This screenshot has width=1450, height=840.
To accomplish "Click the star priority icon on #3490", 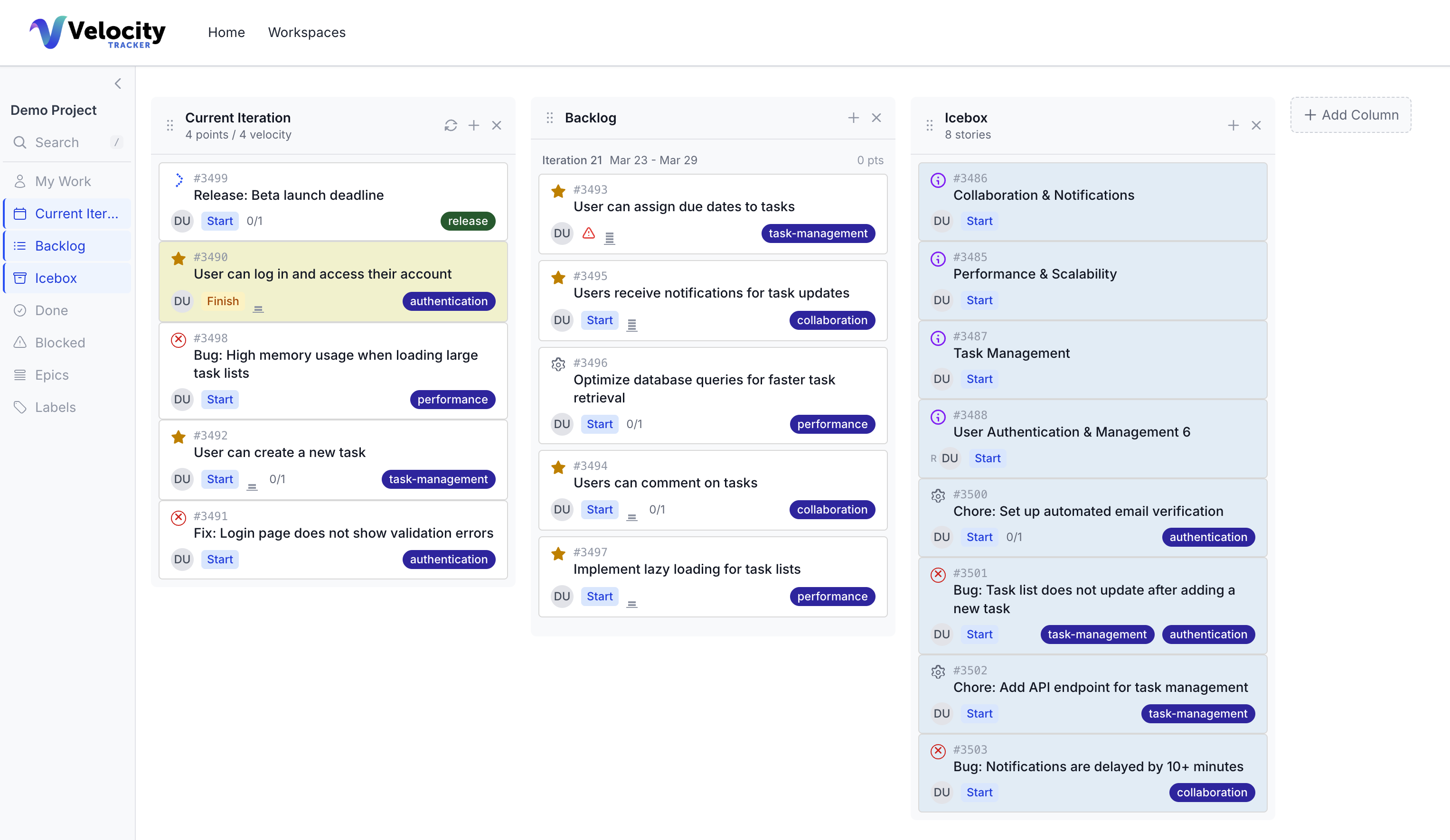I will [x=179, y=259].
